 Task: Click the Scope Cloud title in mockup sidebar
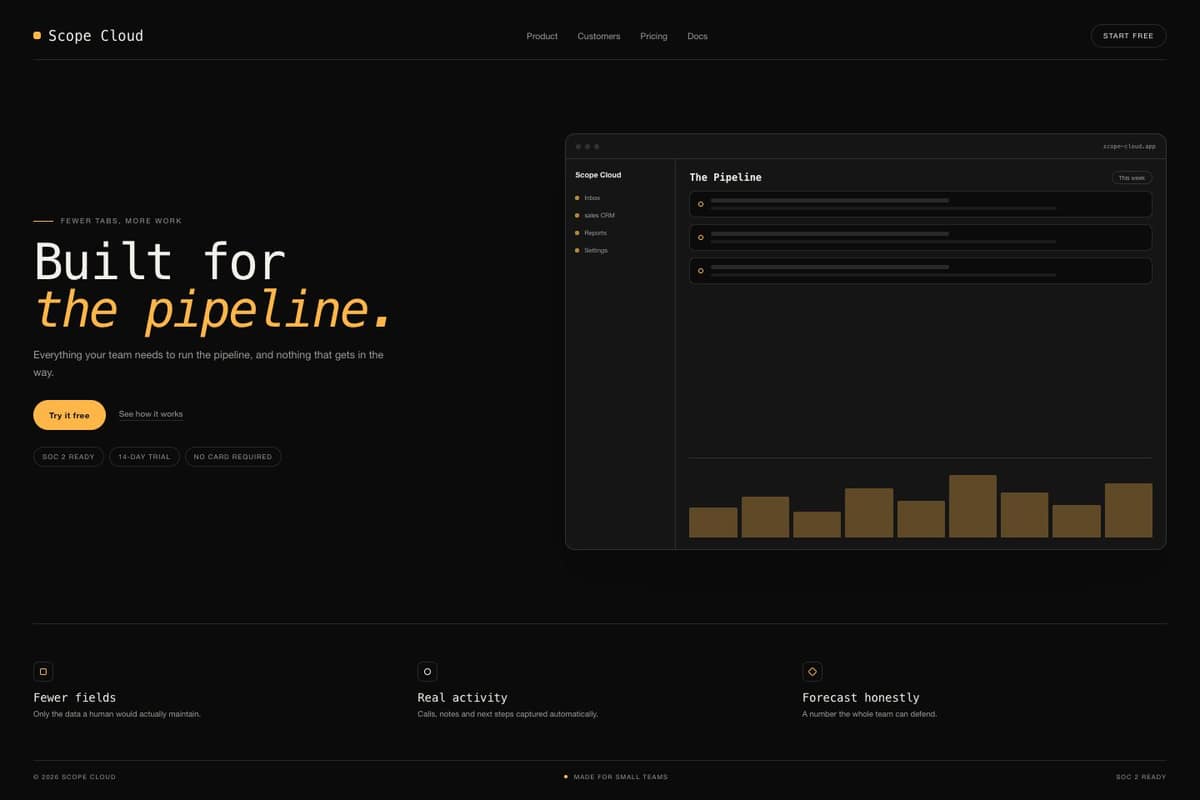[598, 175]
